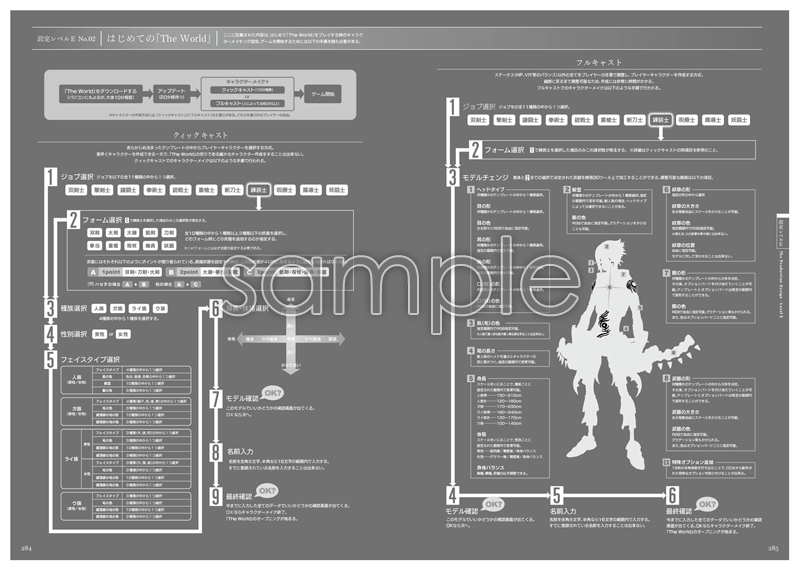Click highlighted 錬装士 job in Full Cast section
This screenshot has width=800, height=571.
[x=661, y=120]
